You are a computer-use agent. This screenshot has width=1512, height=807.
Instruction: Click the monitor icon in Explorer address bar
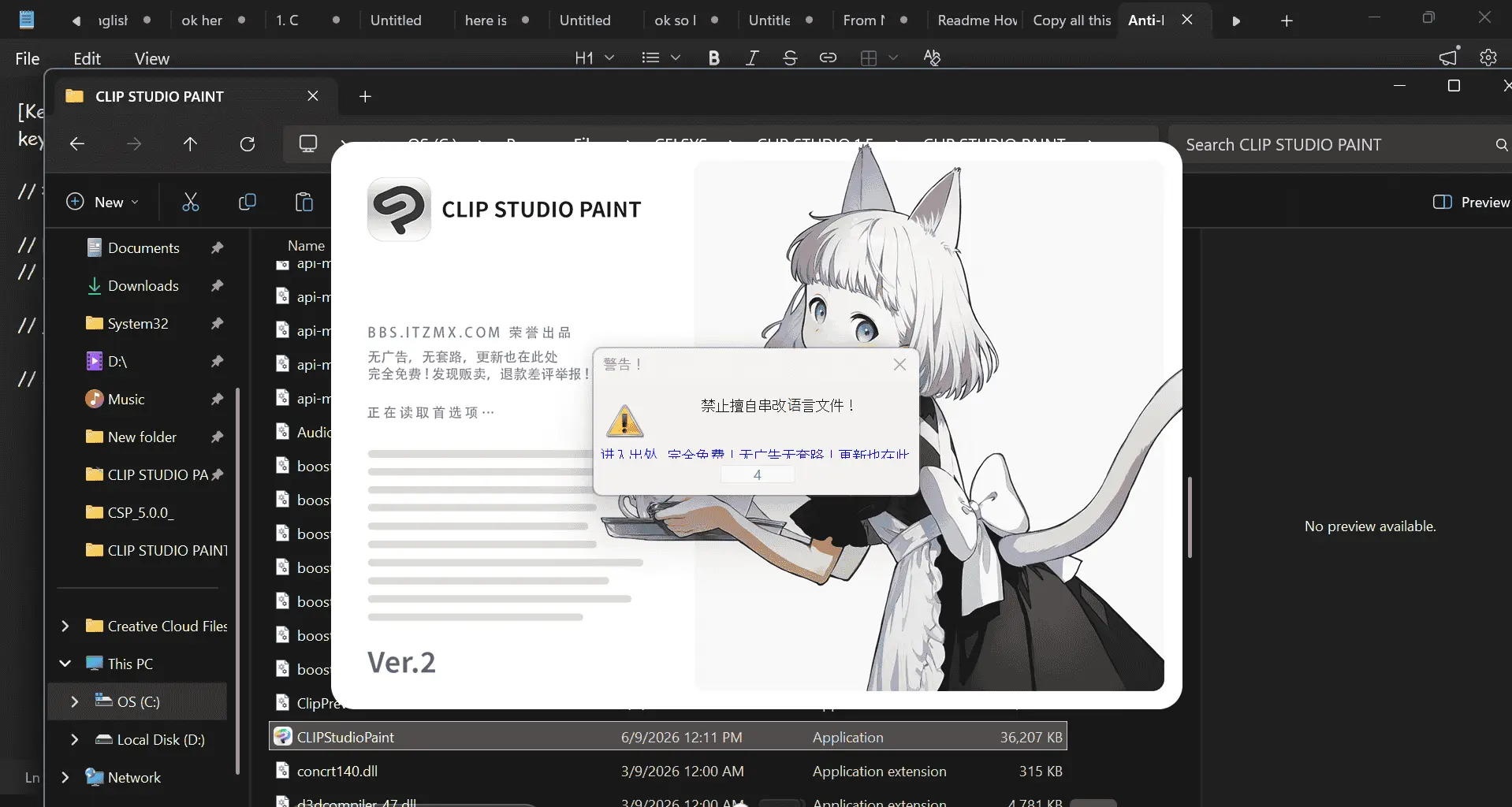(308, 143)
